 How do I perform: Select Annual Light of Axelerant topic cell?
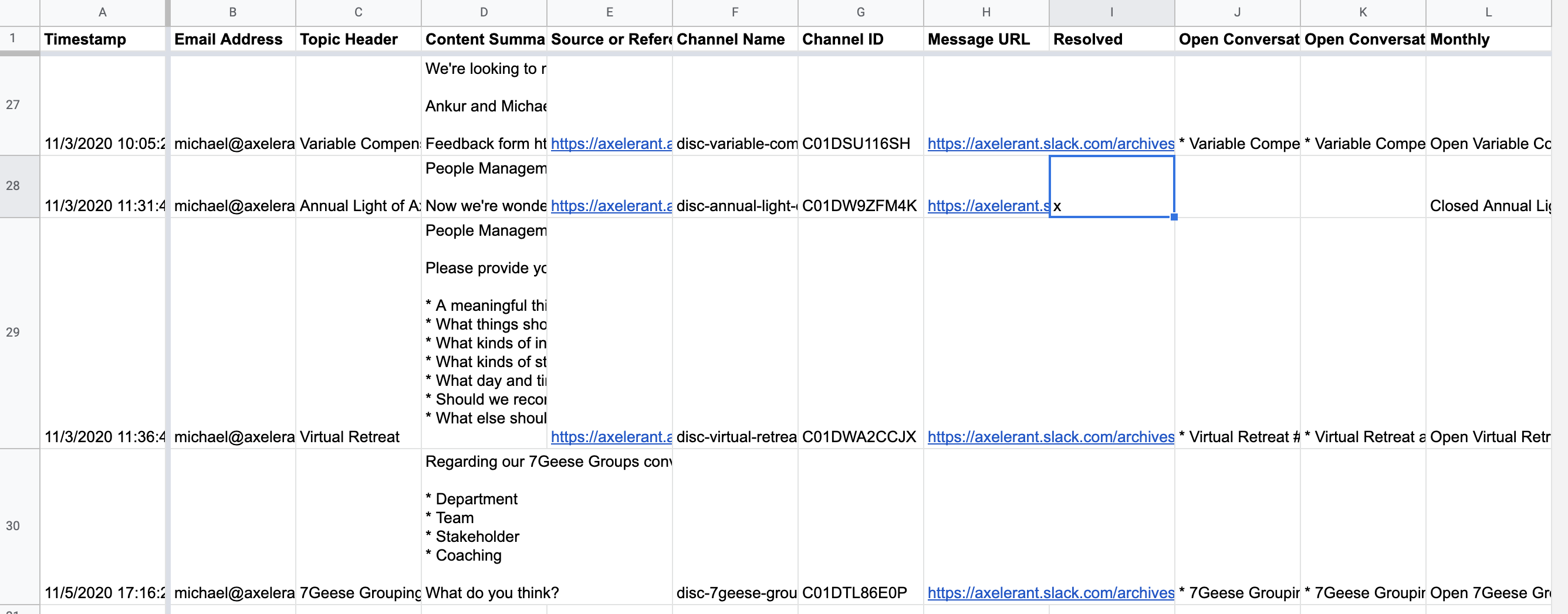pos(359,186)
